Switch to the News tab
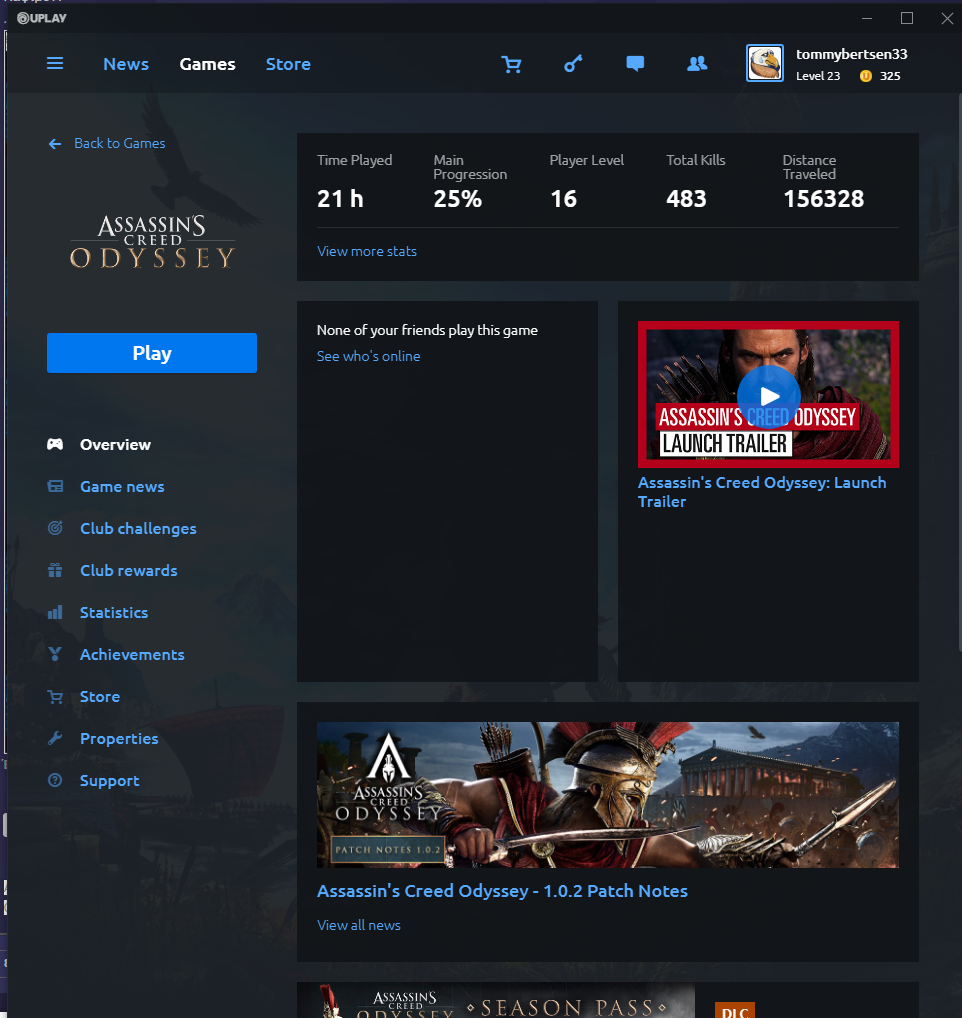The image size is (962, 1018). click(126, 64)
